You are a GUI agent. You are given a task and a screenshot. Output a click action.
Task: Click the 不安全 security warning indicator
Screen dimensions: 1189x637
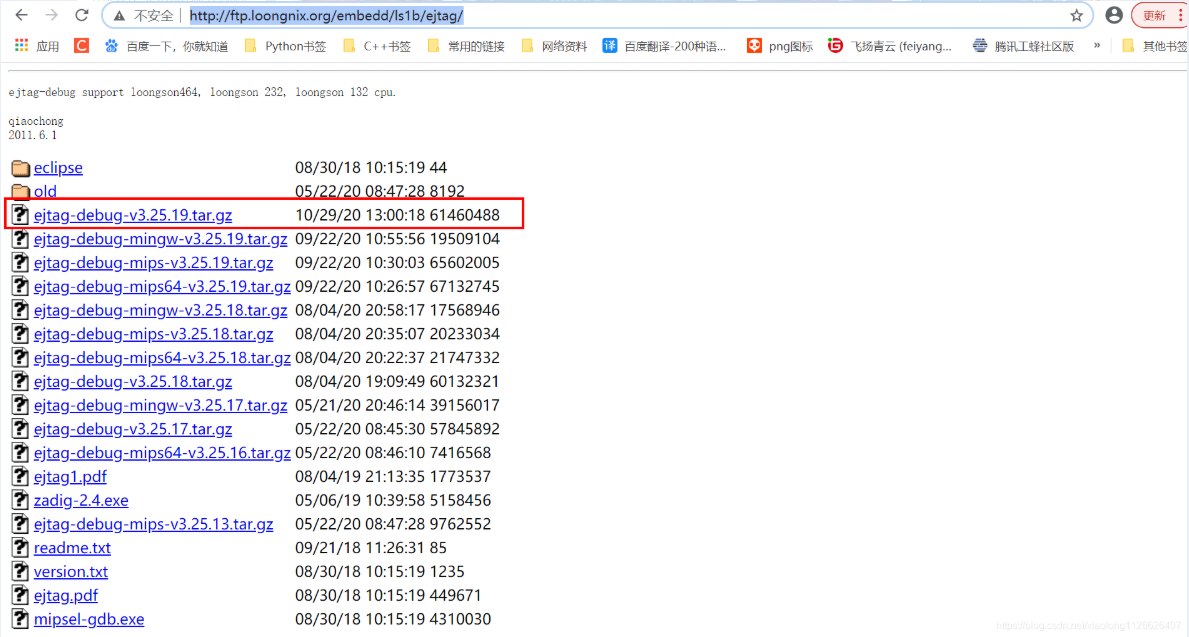tap(141, 15)
